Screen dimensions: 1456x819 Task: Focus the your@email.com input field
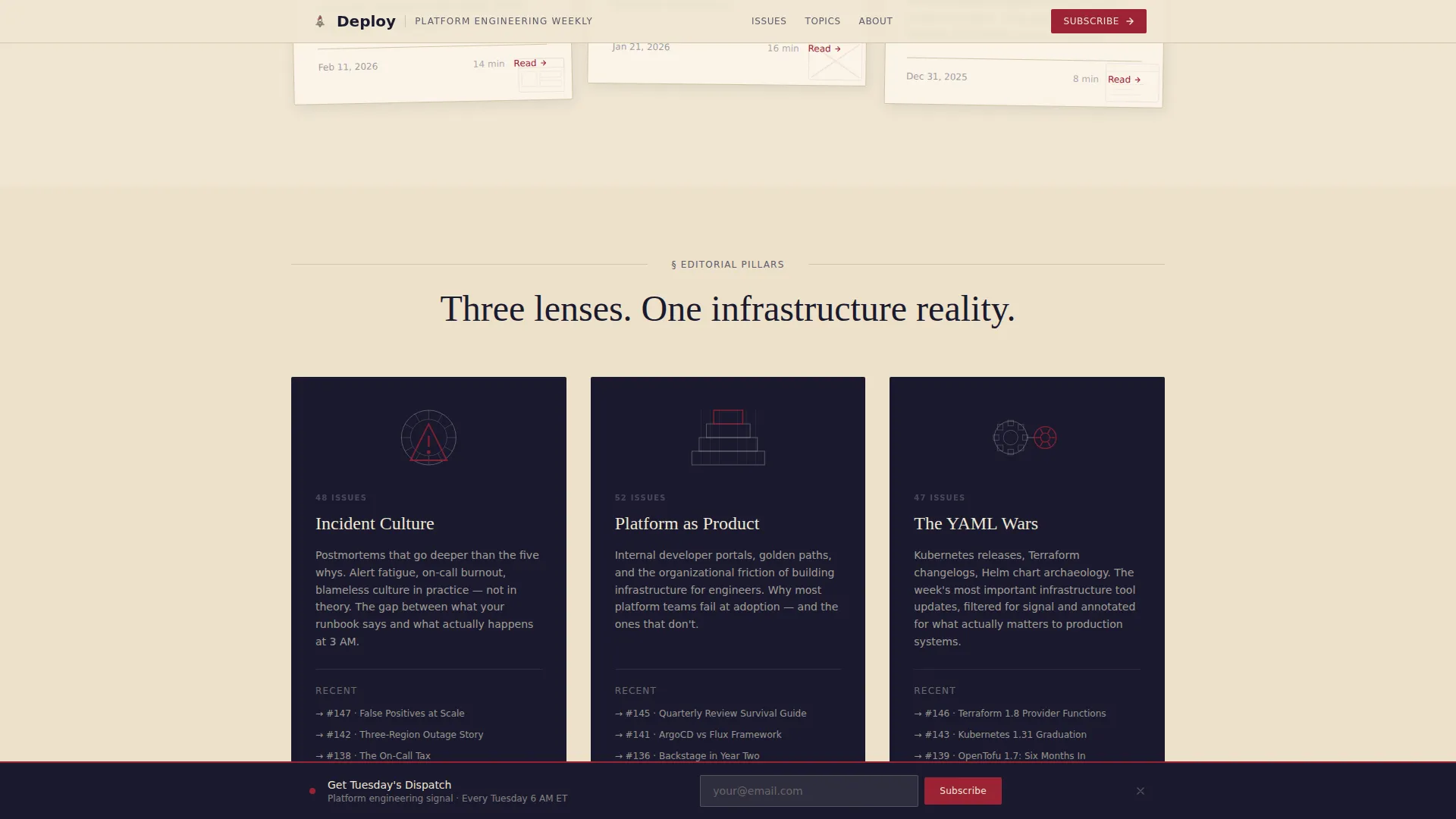(x=809, y=791)
